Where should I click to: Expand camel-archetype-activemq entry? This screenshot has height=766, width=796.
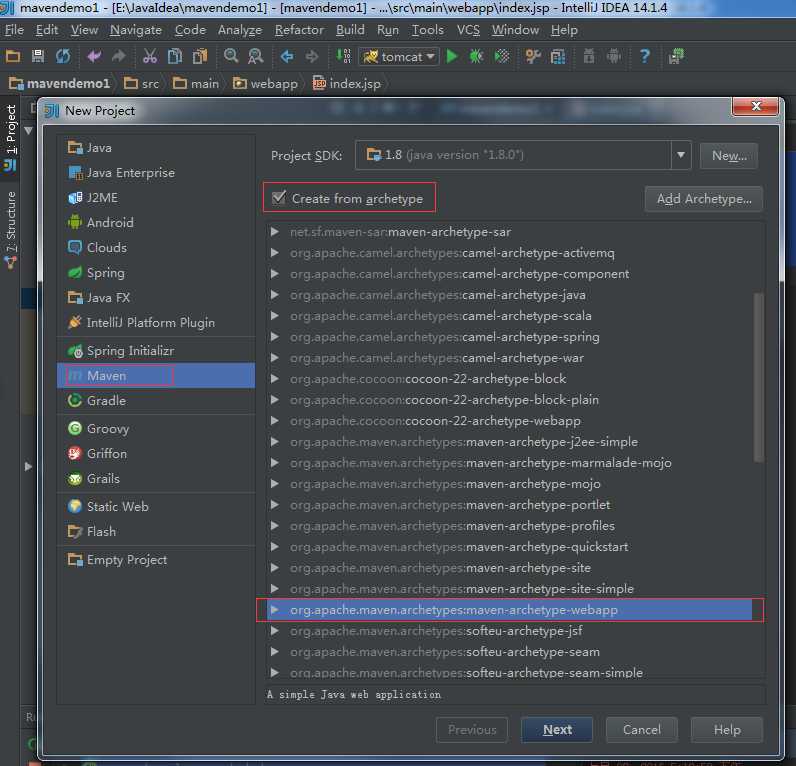pos(275,252)
